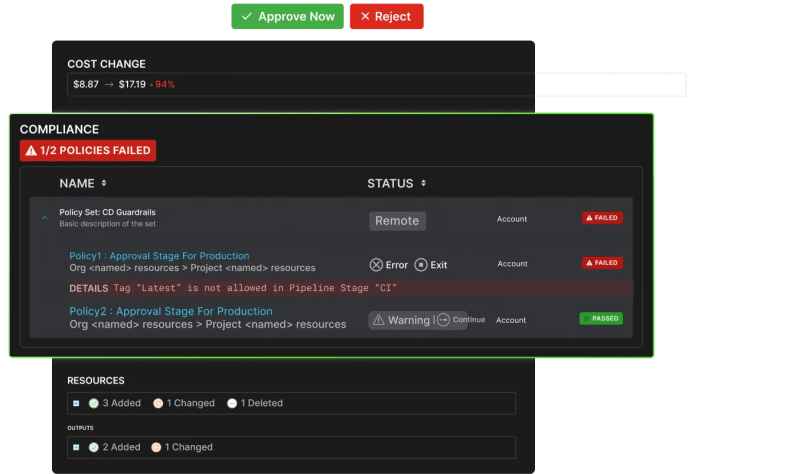
Task: Click the FAILED badge on Policy1 row
Action: pos(602,262)
